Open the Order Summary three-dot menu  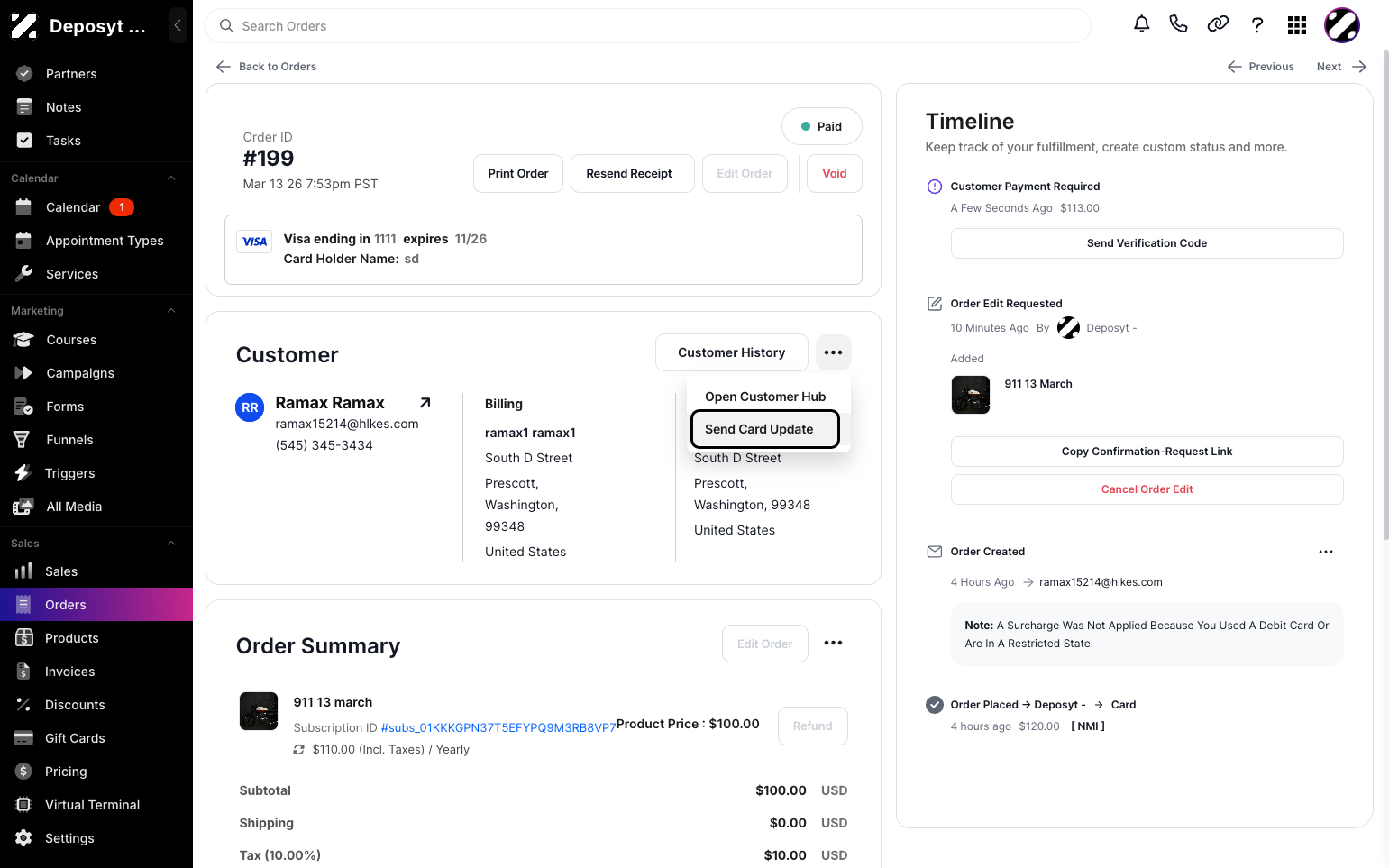pyautogui.click(x=833, y=643)
